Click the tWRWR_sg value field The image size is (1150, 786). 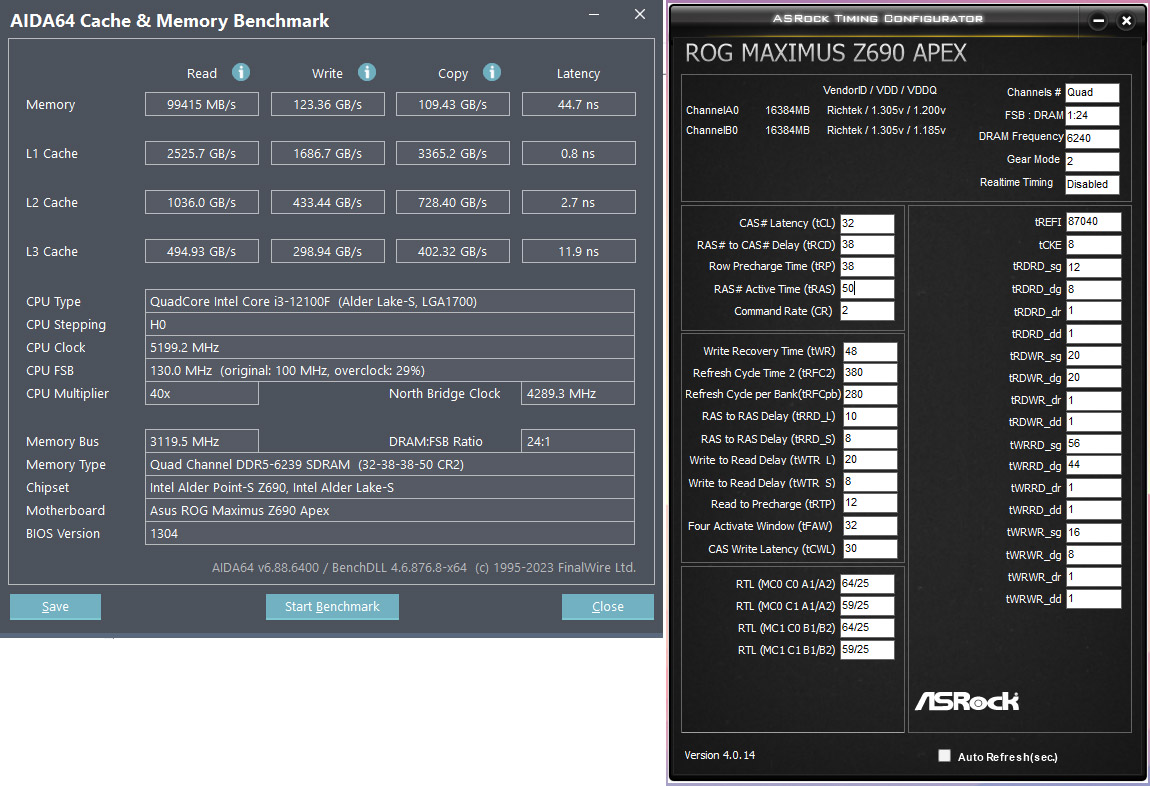(x=1094, y=532)
